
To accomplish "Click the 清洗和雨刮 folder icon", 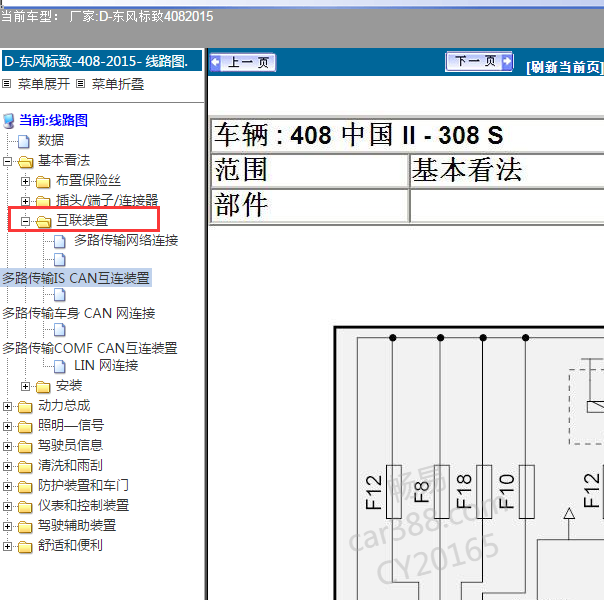I will pyautogui.click(x=25, y=466).
